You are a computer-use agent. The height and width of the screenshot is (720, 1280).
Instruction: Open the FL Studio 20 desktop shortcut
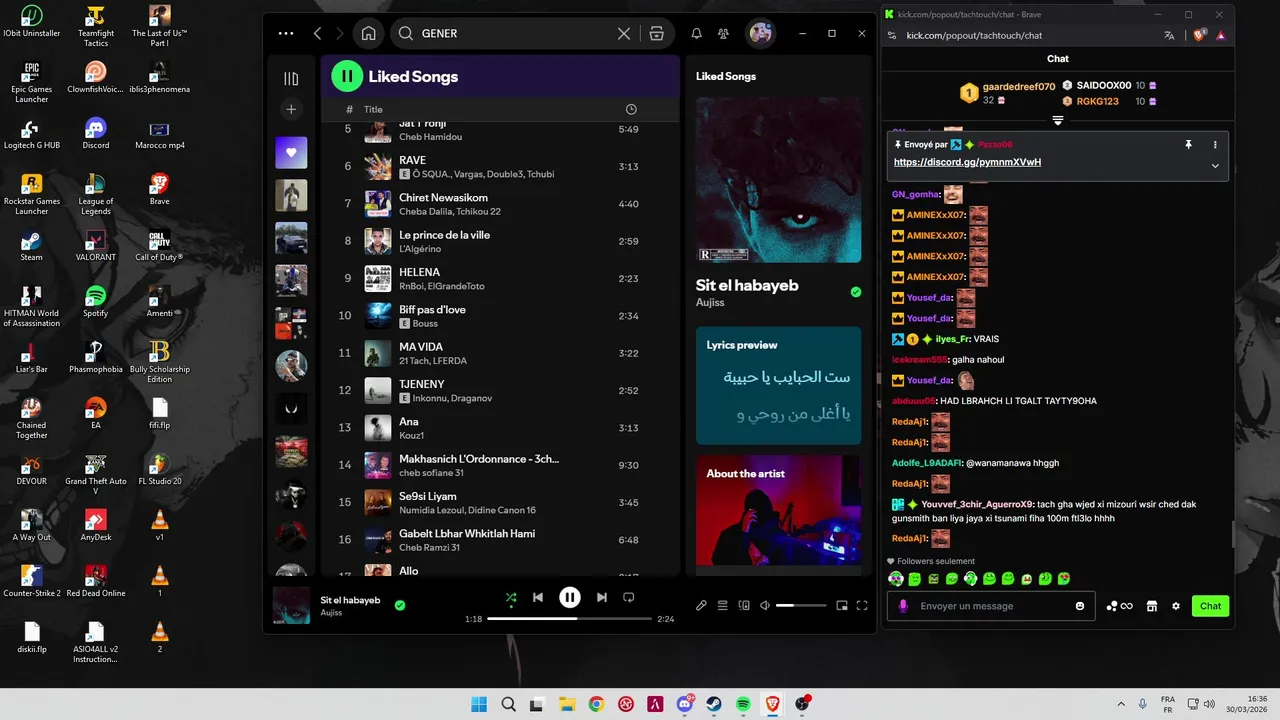[x=159, y=468]
